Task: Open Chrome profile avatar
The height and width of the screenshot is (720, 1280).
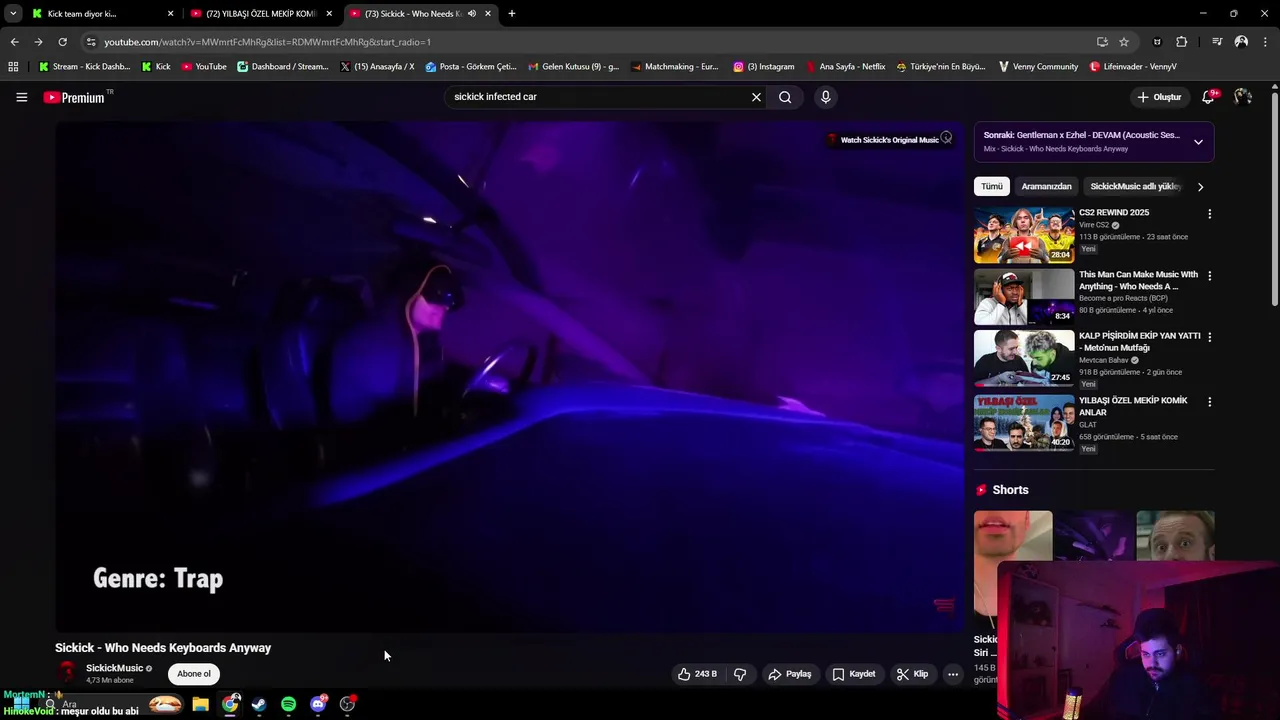Action: (x=1241, y=42)
